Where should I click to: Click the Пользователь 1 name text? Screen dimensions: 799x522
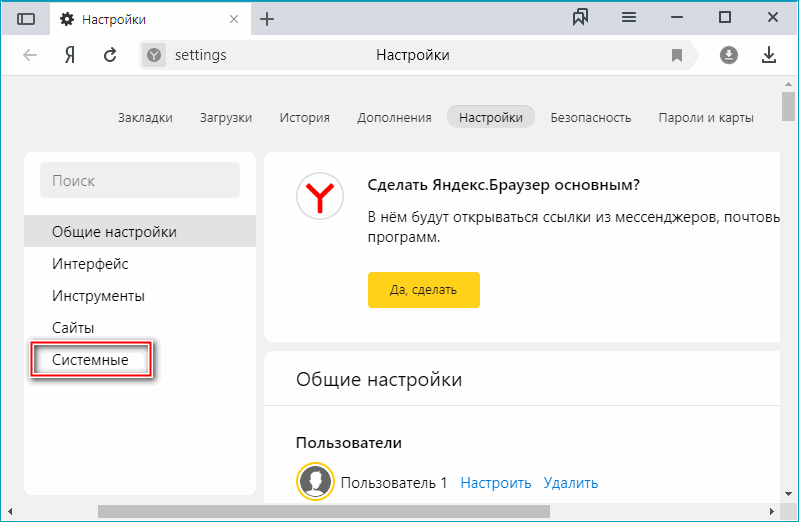pos(393,483)
